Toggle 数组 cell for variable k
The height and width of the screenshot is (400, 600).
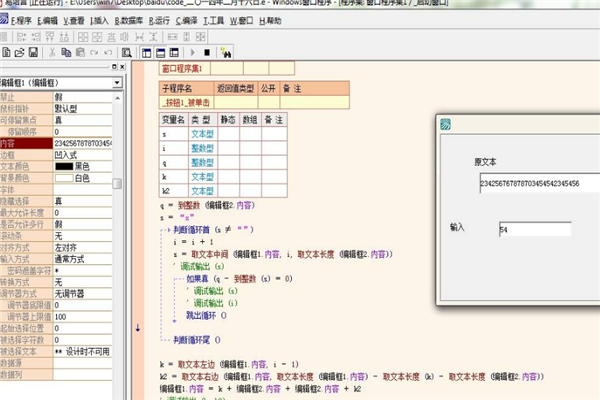[251, 176]
